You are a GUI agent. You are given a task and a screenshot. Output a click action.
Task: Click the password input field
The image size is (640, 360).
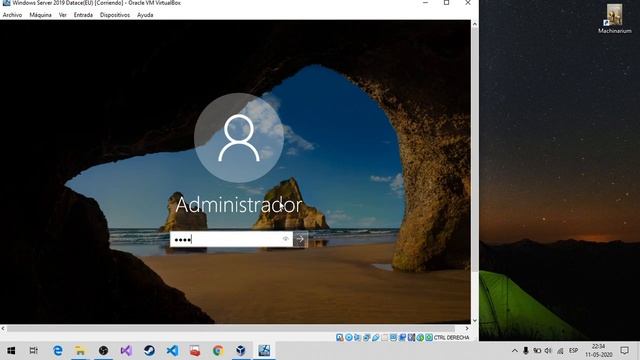[x=231, y=239]
